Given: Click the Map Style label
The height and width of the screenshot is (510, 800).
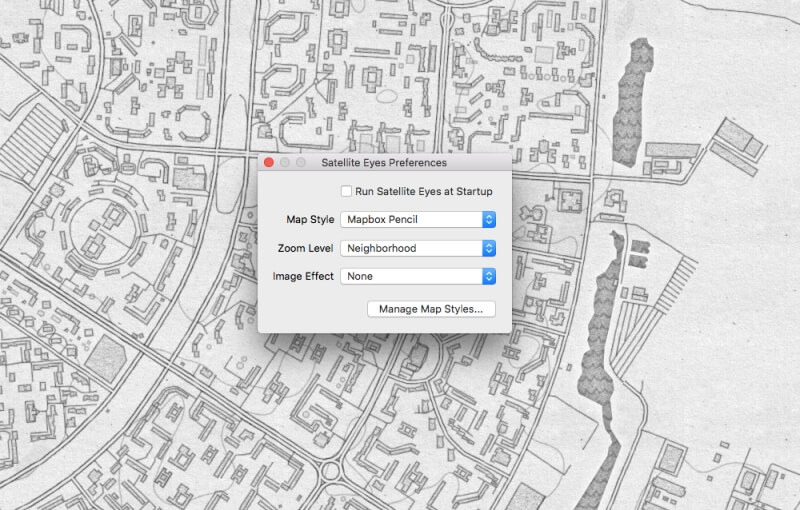Looking at the screenshot, I should [310, 220].
